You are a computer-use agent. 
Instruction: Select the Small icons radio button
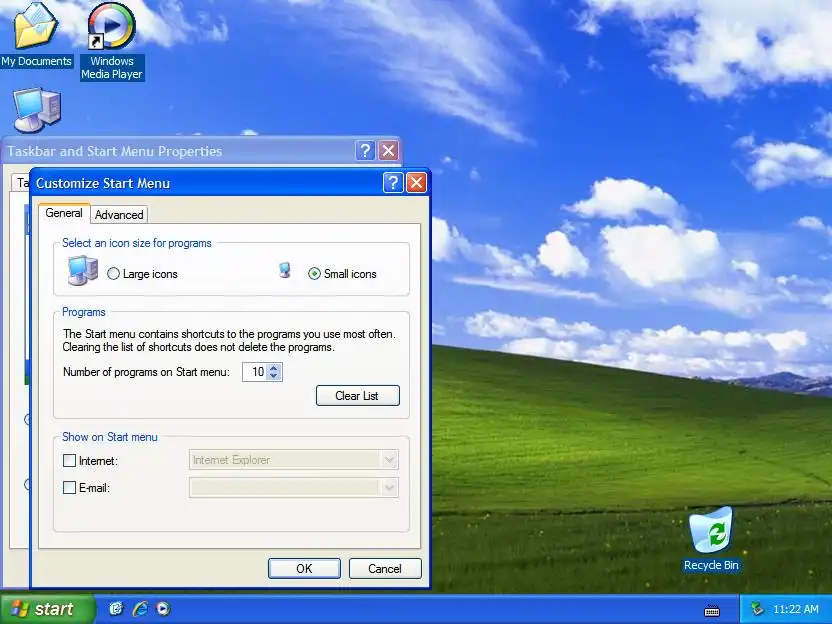pos(314,274)
